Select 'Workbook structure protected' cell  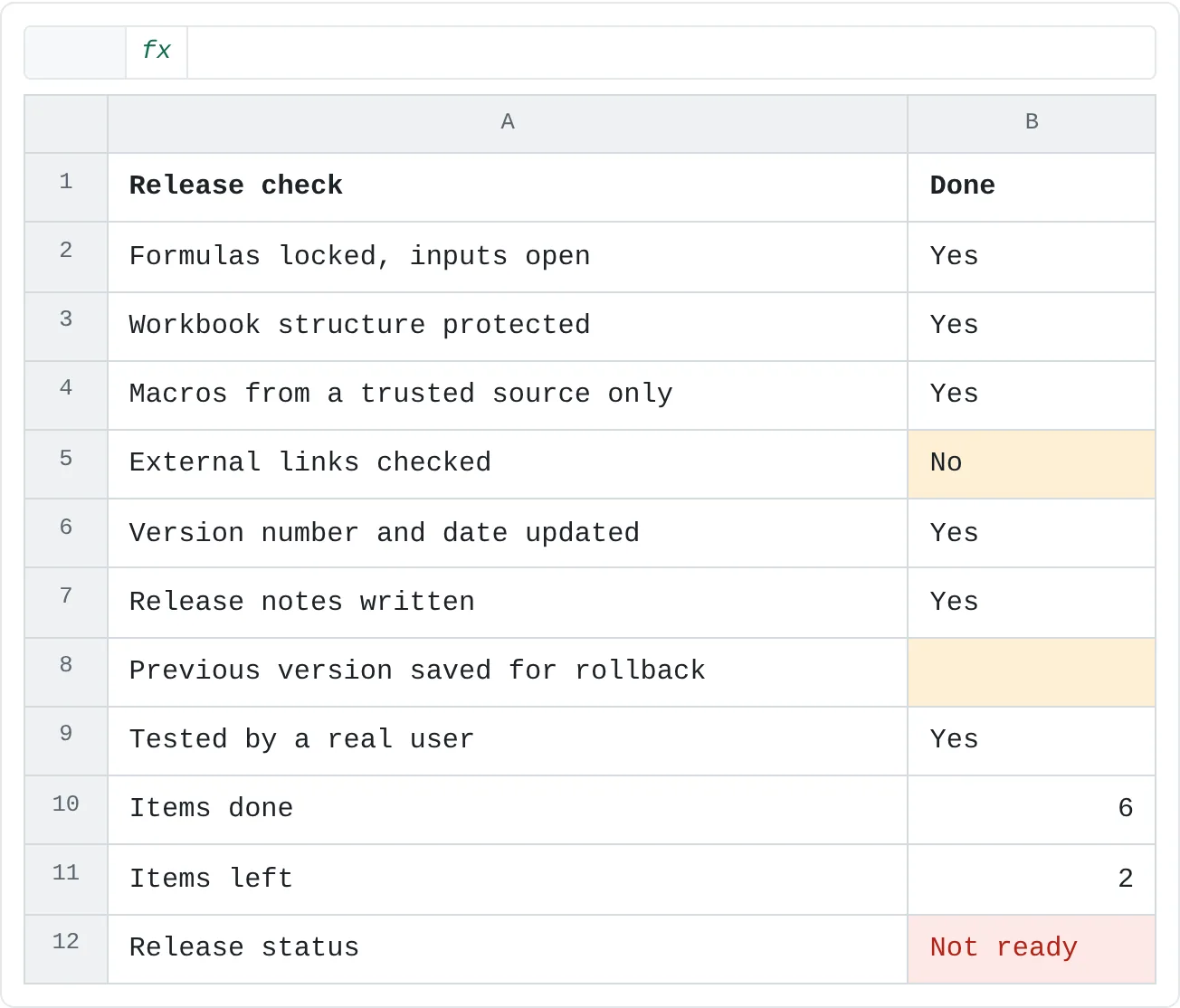[508, 327]
